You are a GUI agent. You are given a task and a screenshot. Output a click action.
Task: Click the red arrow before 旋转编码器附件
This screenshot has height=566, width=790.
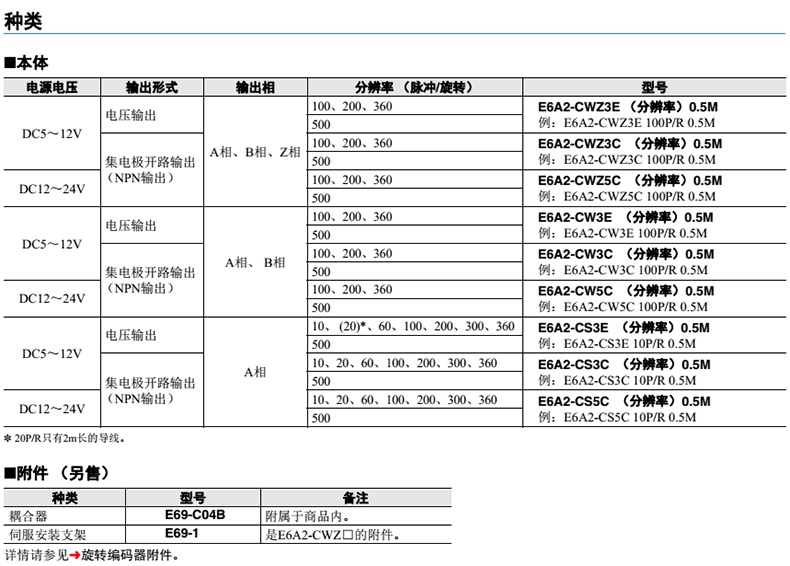73,555
